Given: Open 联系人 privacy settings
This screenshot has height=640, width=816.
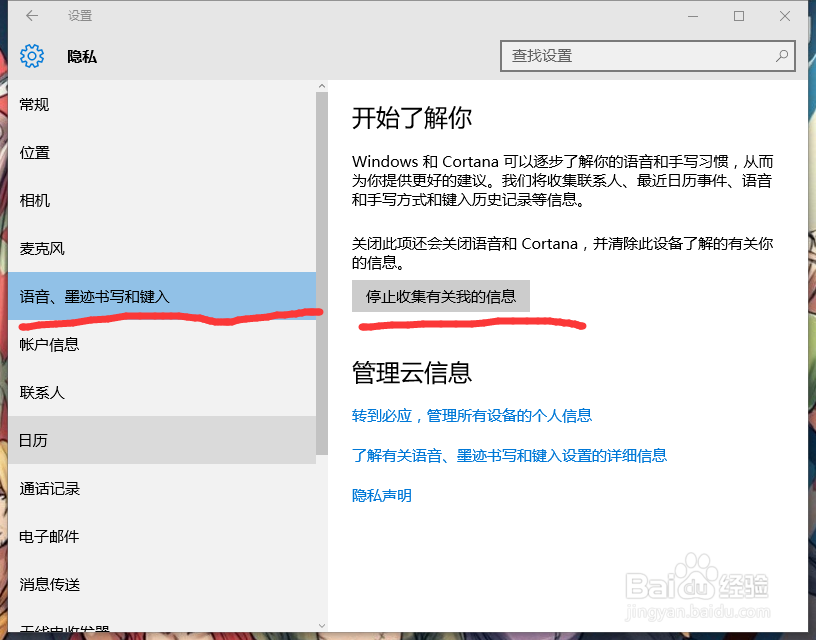Looking at the screenshot, I should coord(162,392).
